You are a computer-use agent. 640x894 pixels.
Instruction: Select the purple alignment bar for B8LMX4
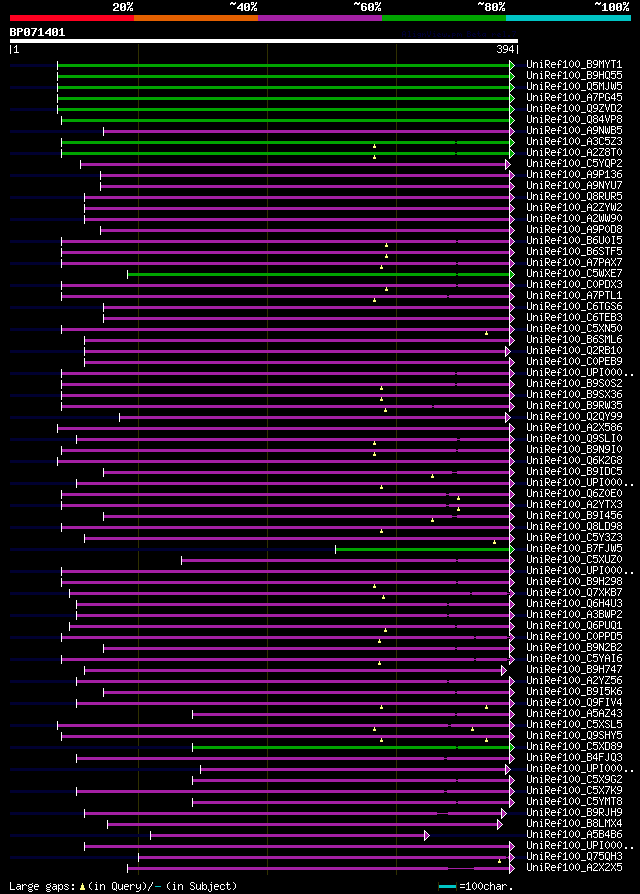tap(303, 824)
